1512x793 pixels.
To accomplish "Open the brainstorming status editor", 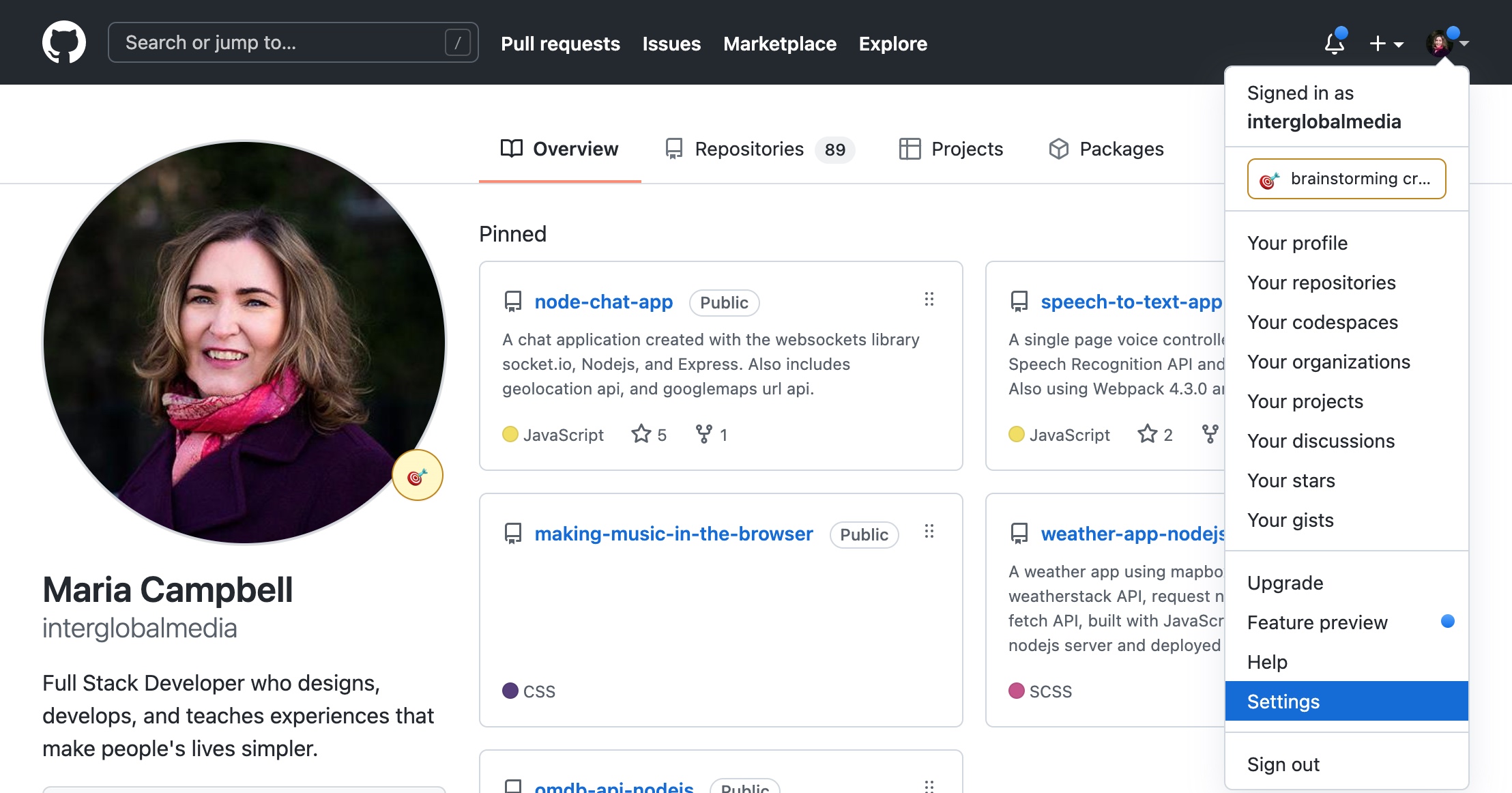I will pyautogui.click(x=1346, y=179).
